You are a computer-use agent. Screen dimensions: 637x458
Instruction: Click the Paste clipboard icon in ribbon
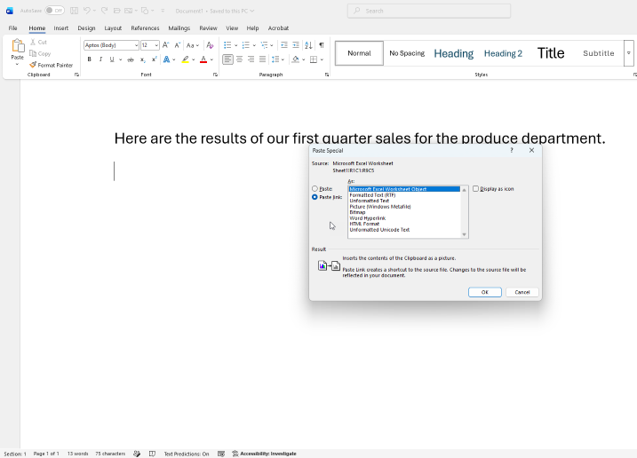(17, 46)
